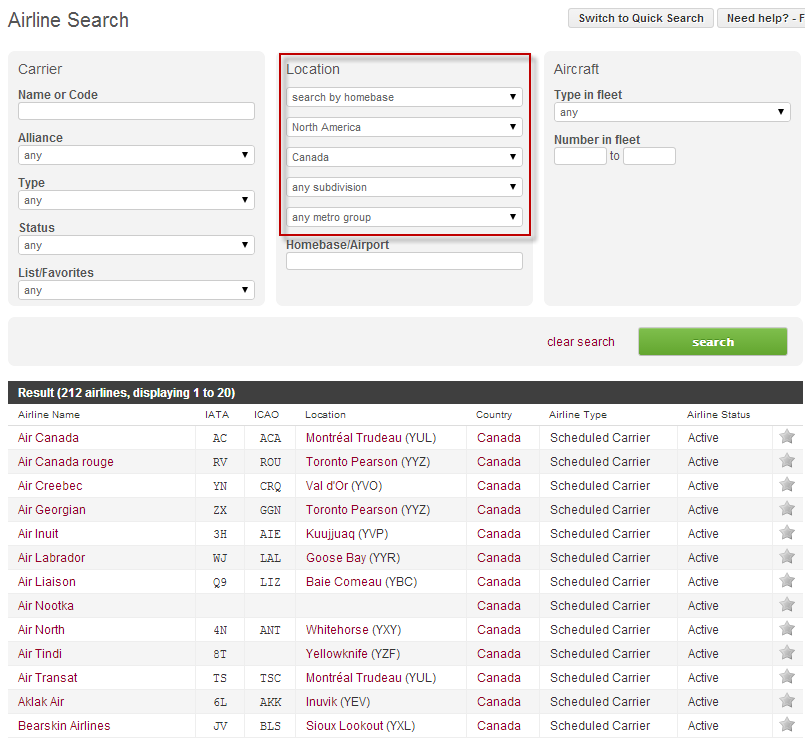Open the 'any subdivision' dropdown

point(404,187)
